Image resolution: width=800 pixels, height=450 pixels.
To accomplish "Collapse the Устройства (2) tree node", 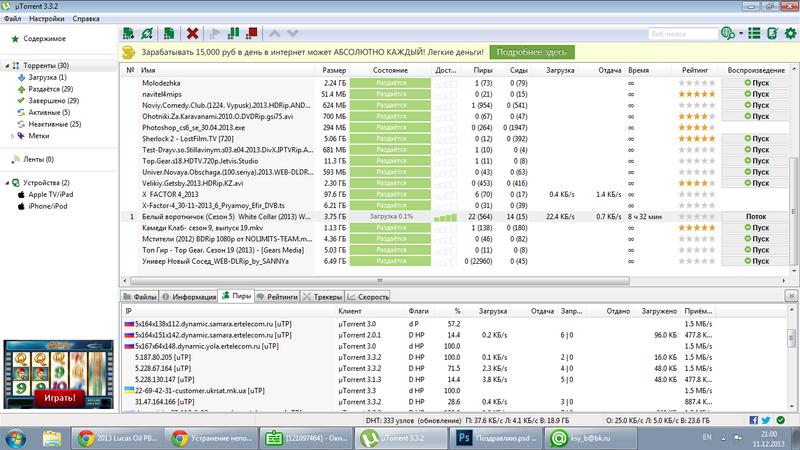I will click(7, 183).
